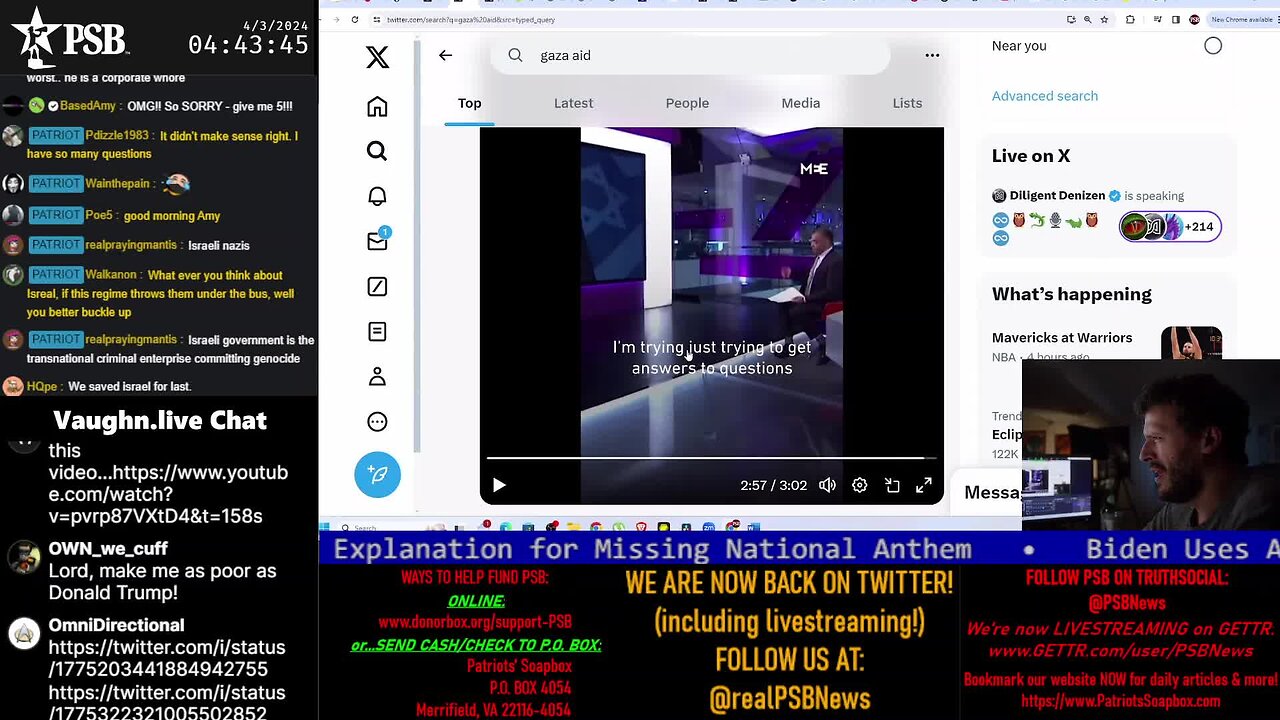Open the Notifications bell icon
Screen dimensions: 1280x720
point(377,196)
